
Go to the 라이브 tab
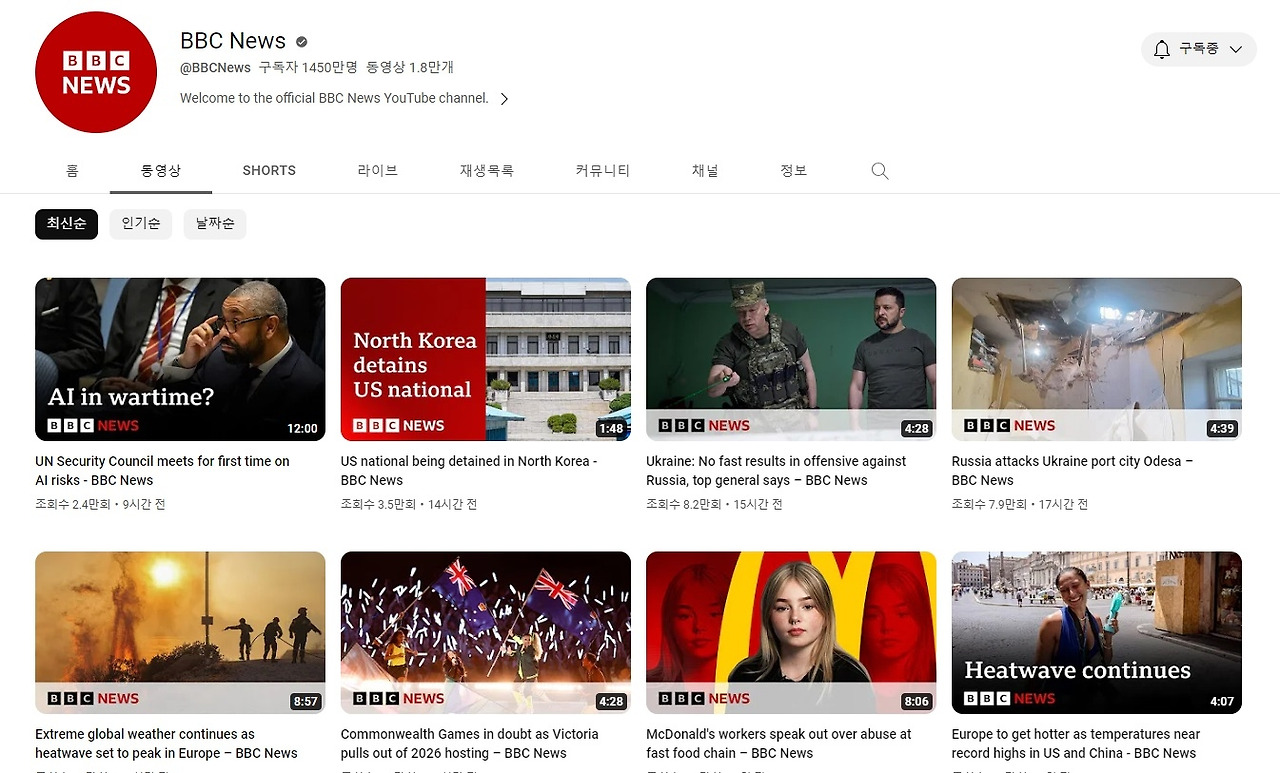click(x=378, y=171)
